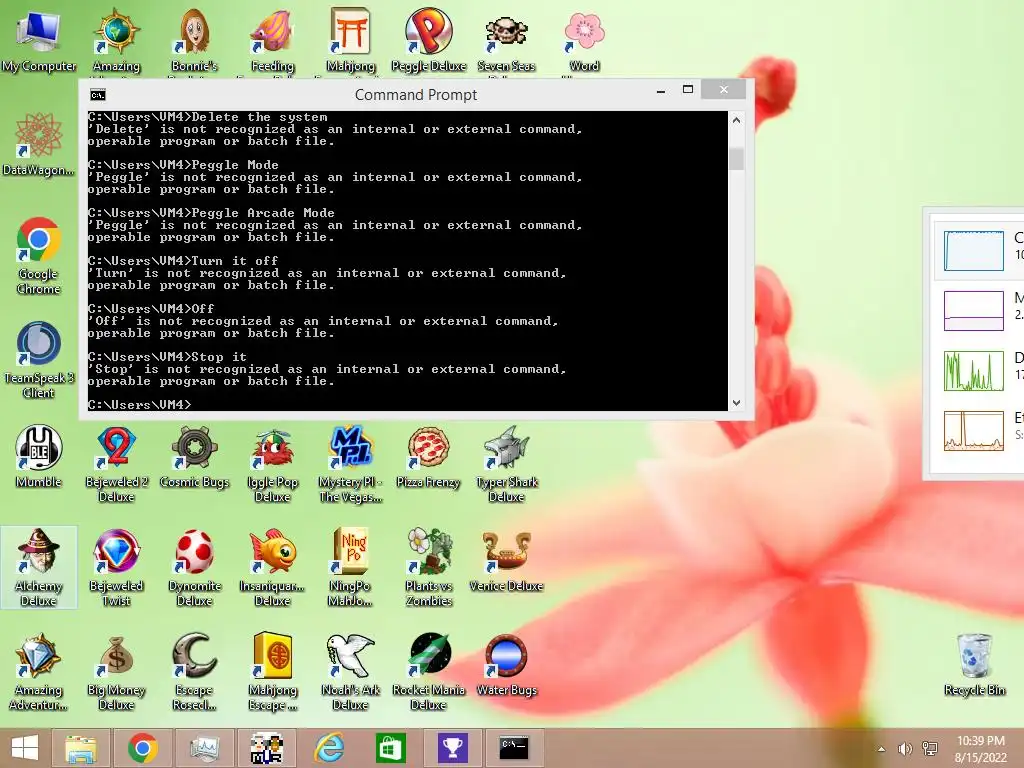The height and width of the screenshot is (768, 1024).
Task: Open volume speaker tray icon
Action: (905, 749)
